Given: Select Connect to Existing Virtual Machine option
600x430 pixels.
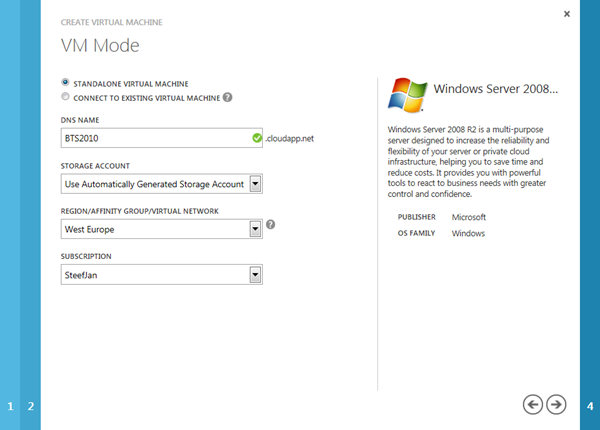Looking at the screenshot, I should point(66,97).
